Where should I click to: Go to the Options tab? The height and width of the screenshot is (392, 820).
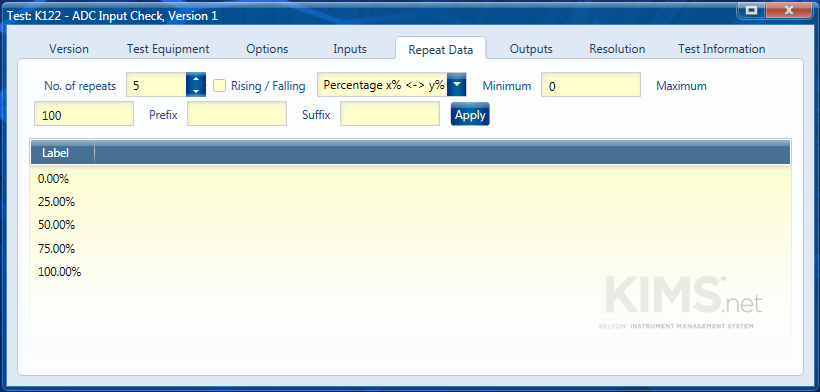(267, 49)
